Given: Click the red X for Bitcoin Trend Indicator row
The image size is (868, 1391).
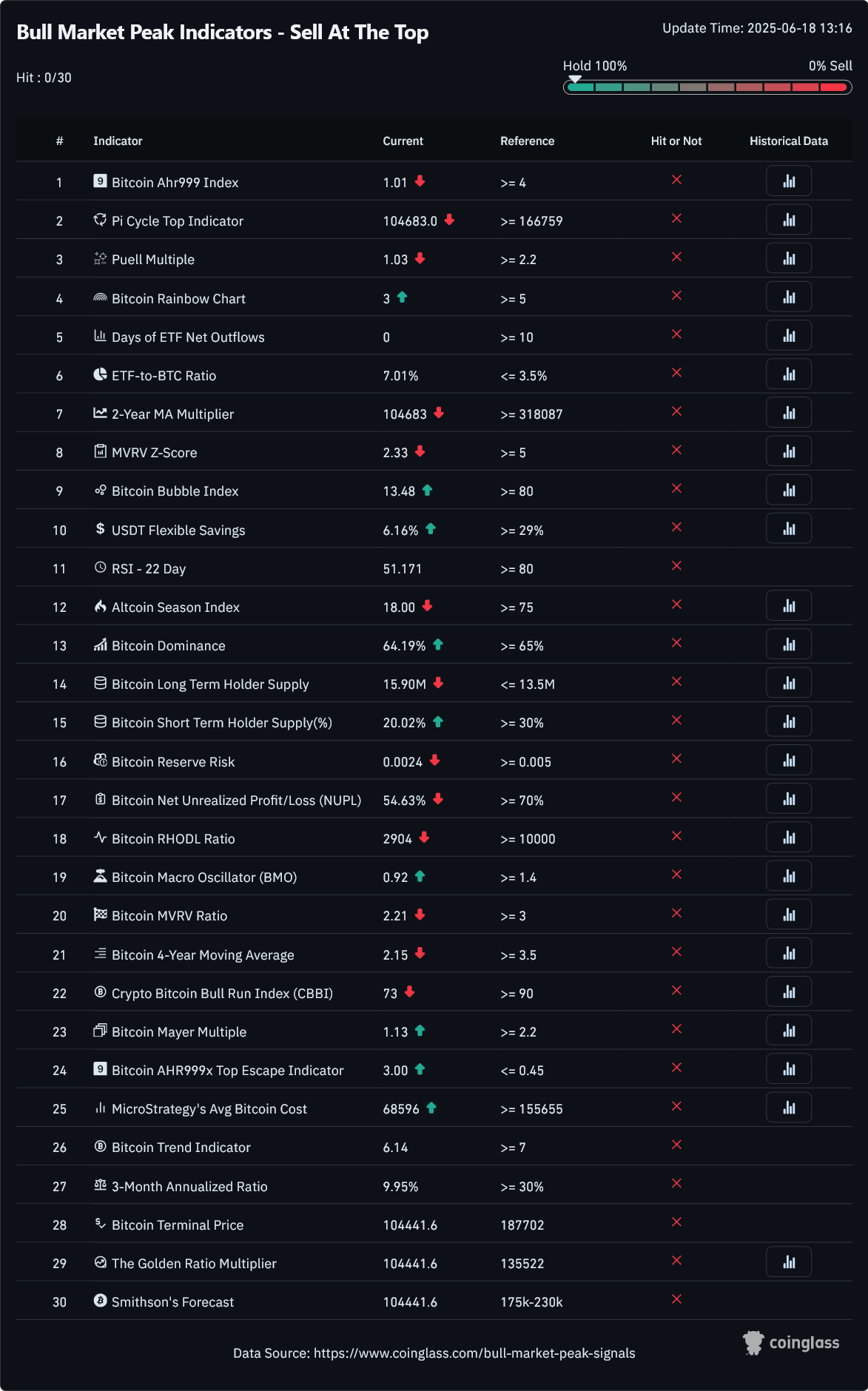Looking at the screenshot, I should pyautogui.click(x=676, y=1145).
